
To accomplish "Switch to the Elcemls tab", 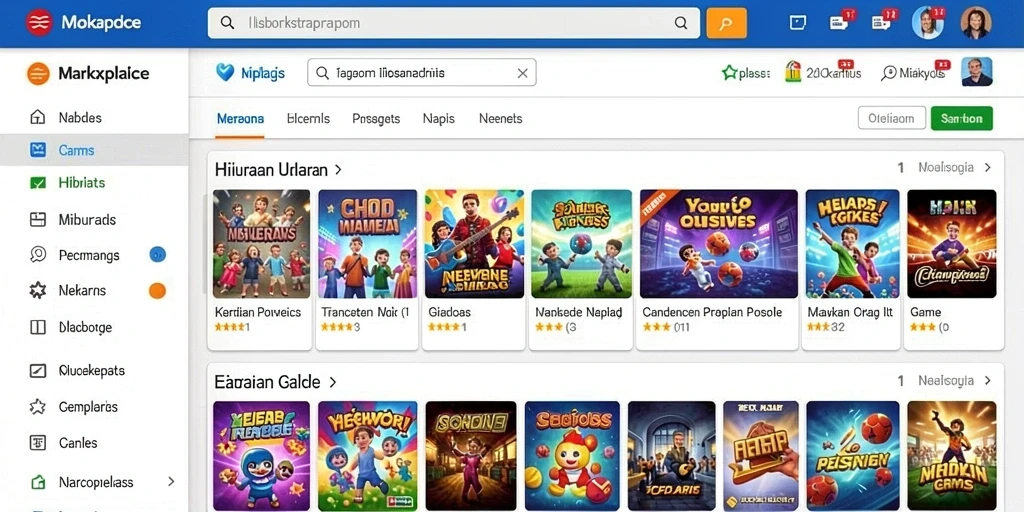I will pyautogui.click(x=308, y=119).
